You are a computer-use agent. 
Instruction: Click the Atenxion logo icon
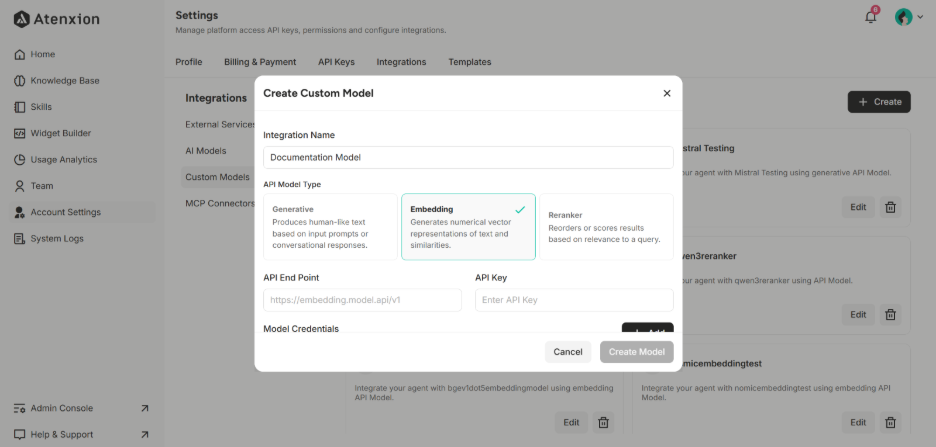tap(21, 19)
